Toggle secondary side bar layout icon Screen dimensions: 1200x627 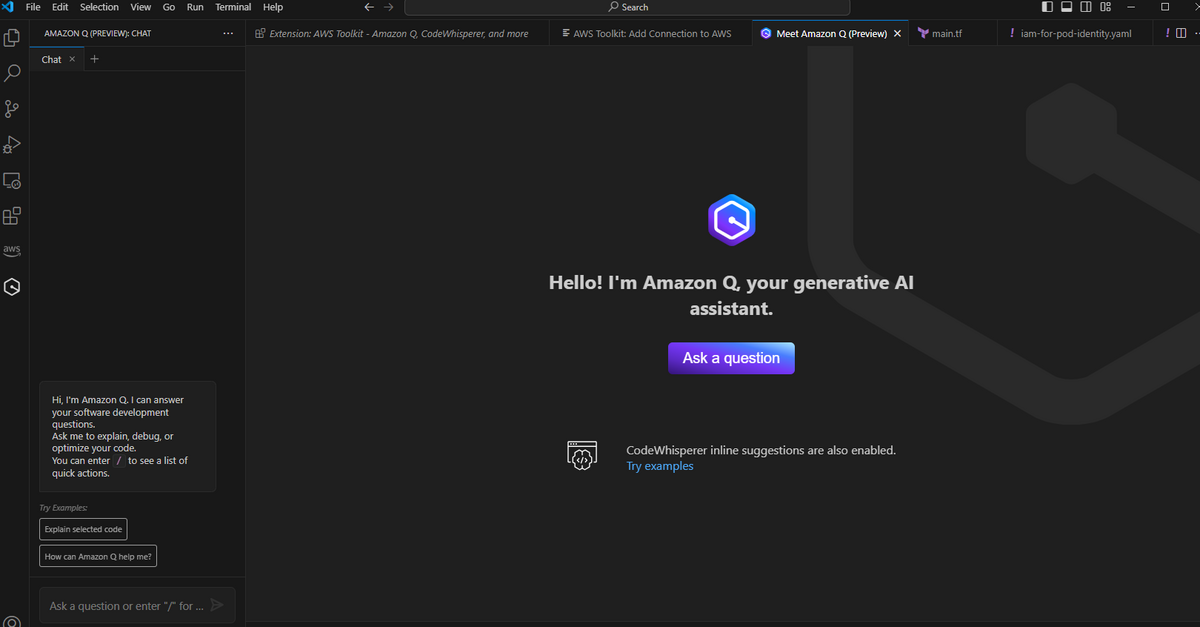click(1086, 7)
